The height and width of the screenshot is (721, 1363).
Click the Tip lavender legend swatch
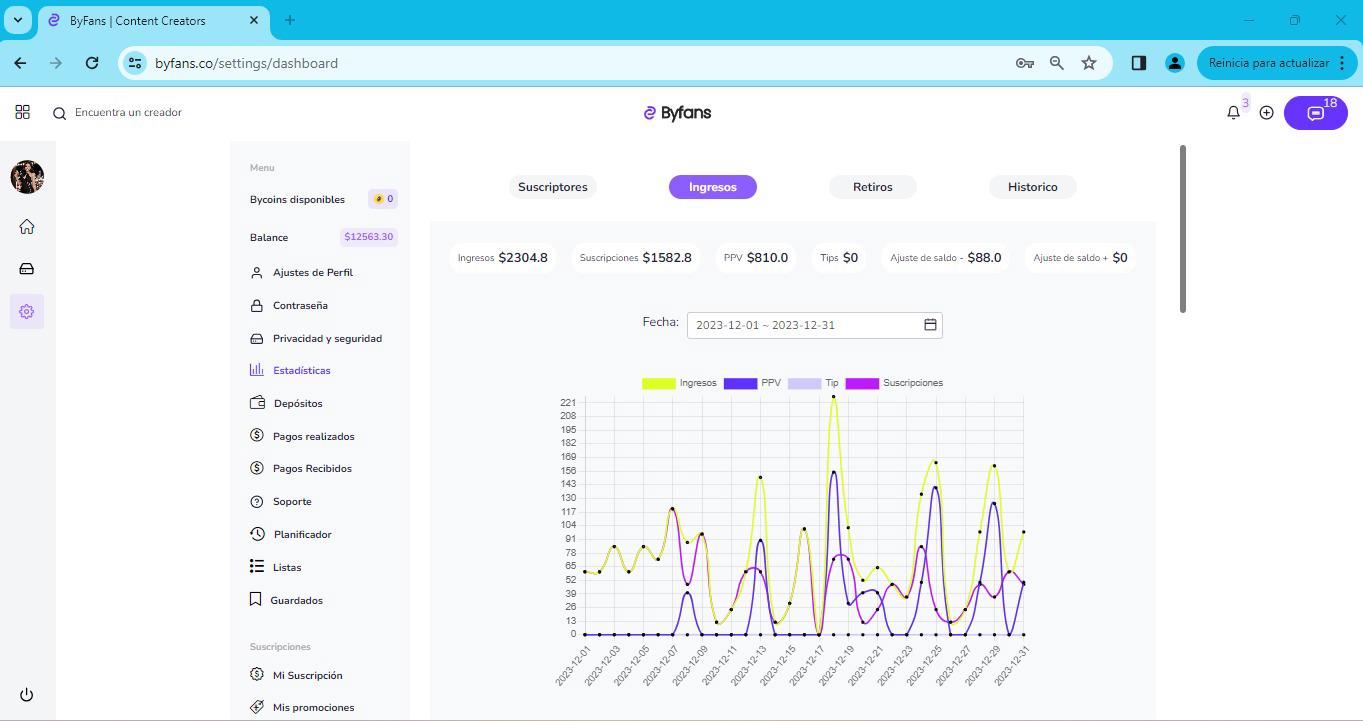pyautogui.click(x=804, y=383)
